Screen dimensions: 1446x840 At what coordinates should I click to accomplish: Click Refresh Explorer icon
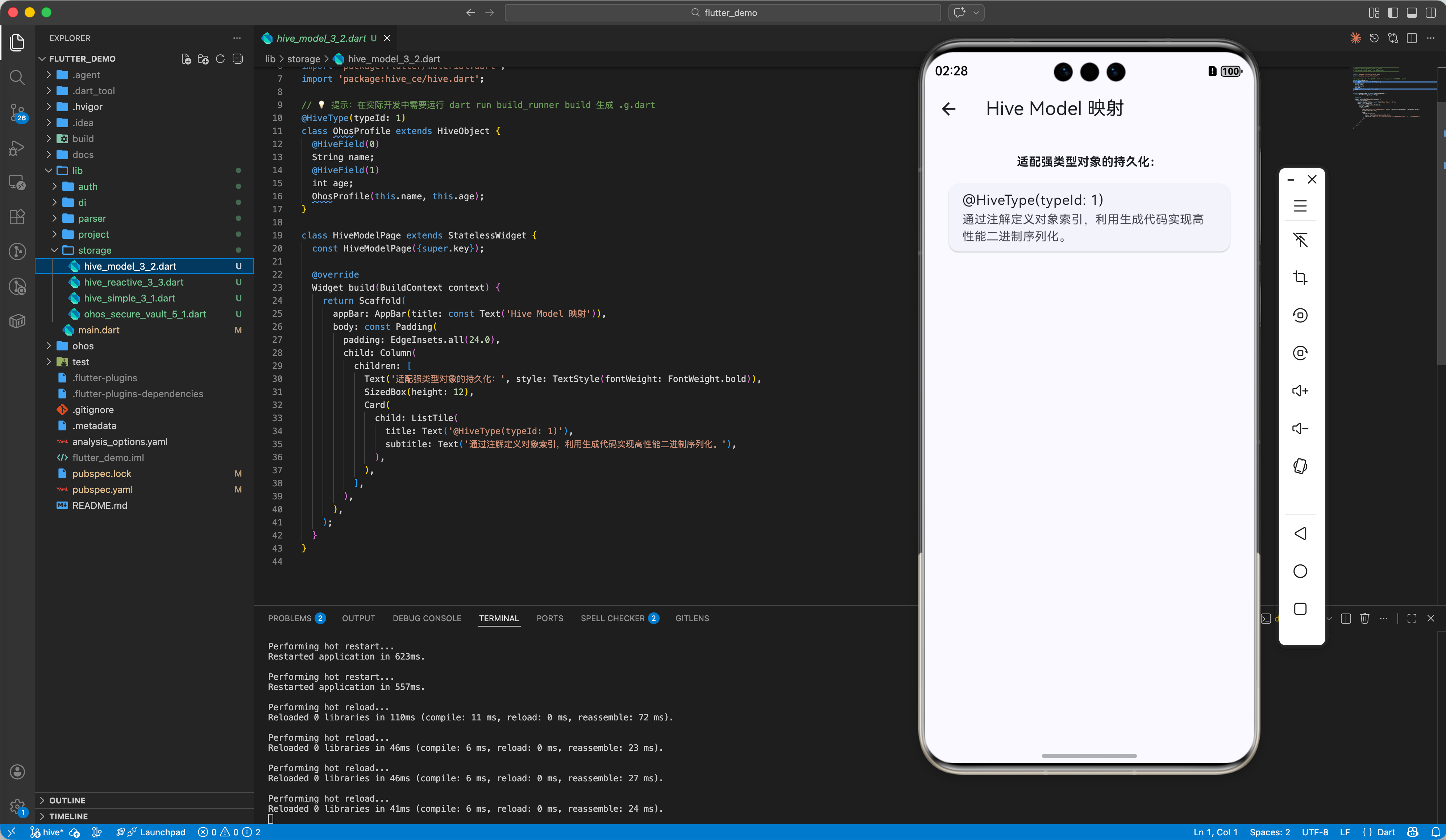(220, 59)
